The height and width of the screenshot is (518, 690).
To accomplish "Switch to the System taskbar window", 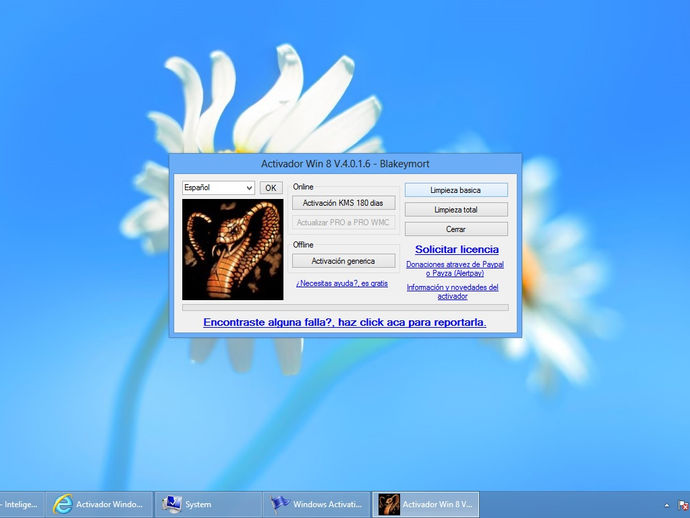I will tap(209, 504).
